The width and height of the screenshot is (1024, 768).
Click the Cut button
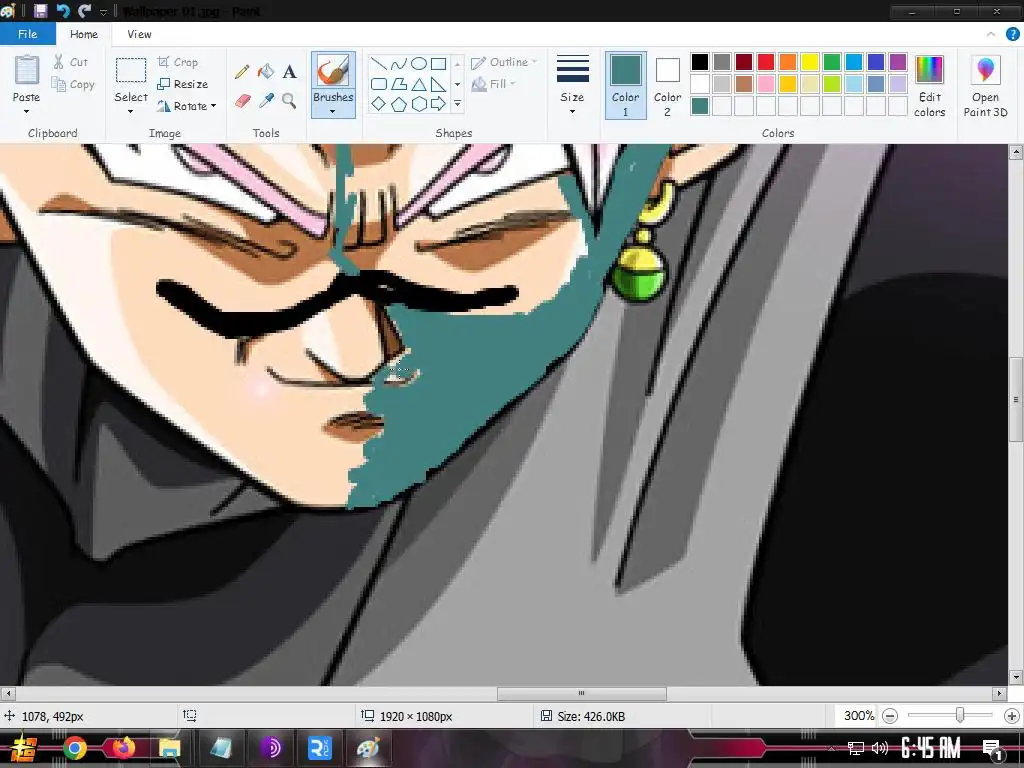click(71, 62)
